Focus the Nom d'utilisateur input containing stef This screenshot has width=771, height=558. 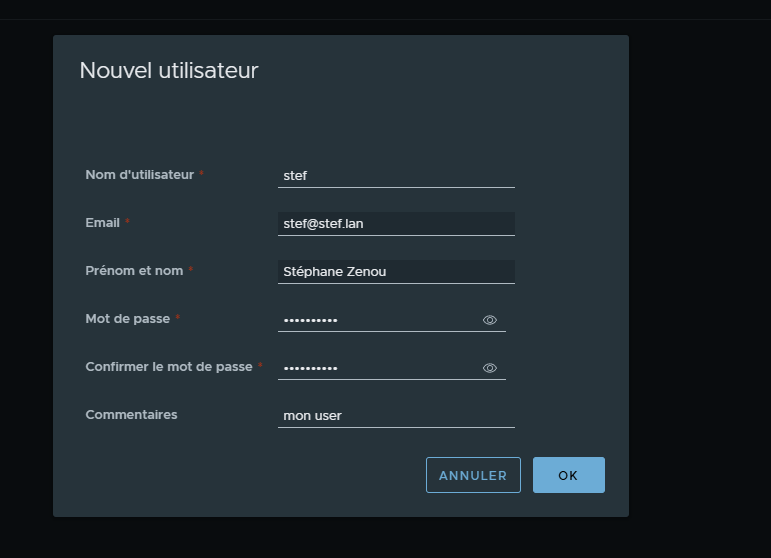pyautogui.click(x=396, y=175)
